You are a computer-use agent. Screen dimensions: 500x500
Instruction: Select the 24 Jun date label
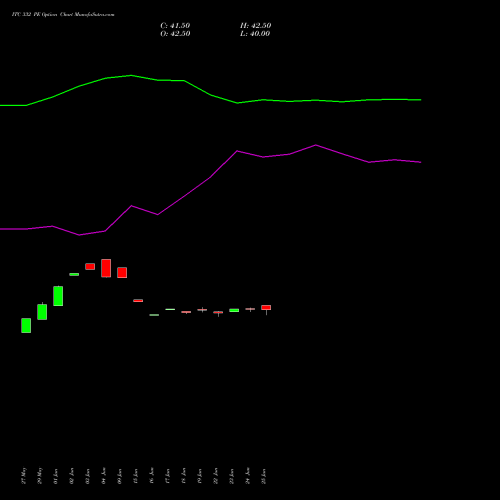pyautogui.click(x=248, y=476)
